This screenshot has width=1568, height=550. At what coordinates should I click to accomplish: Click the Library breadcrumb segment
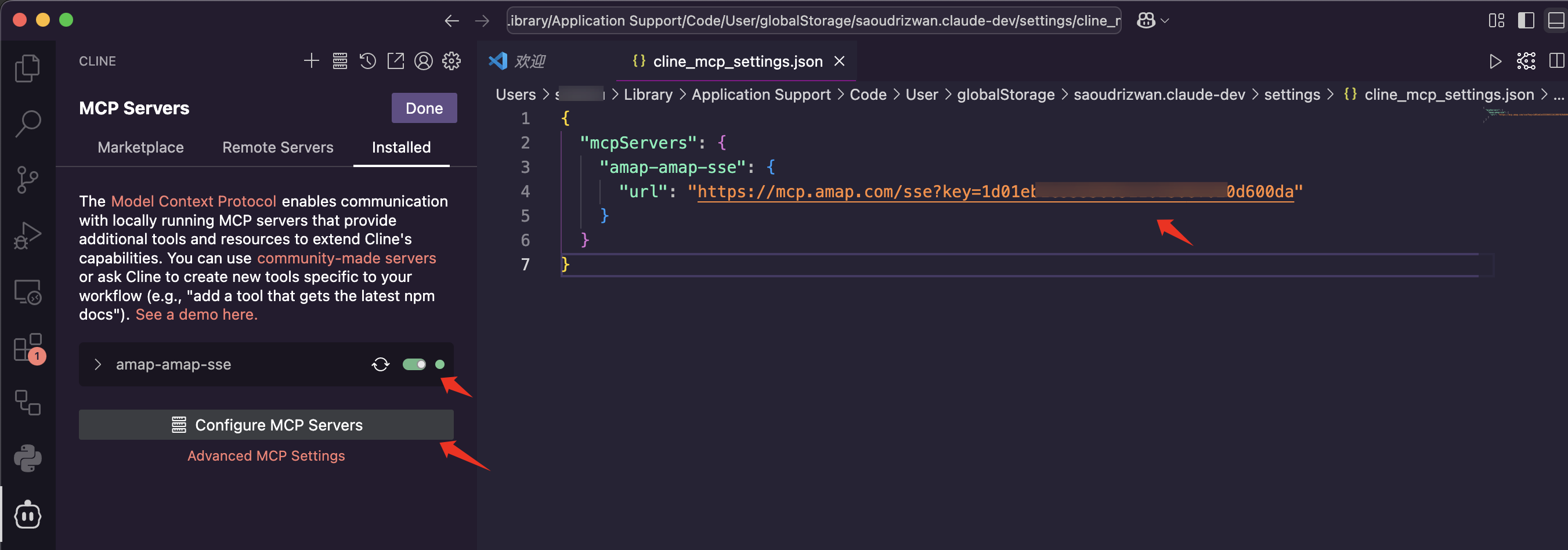click(648, 95)
